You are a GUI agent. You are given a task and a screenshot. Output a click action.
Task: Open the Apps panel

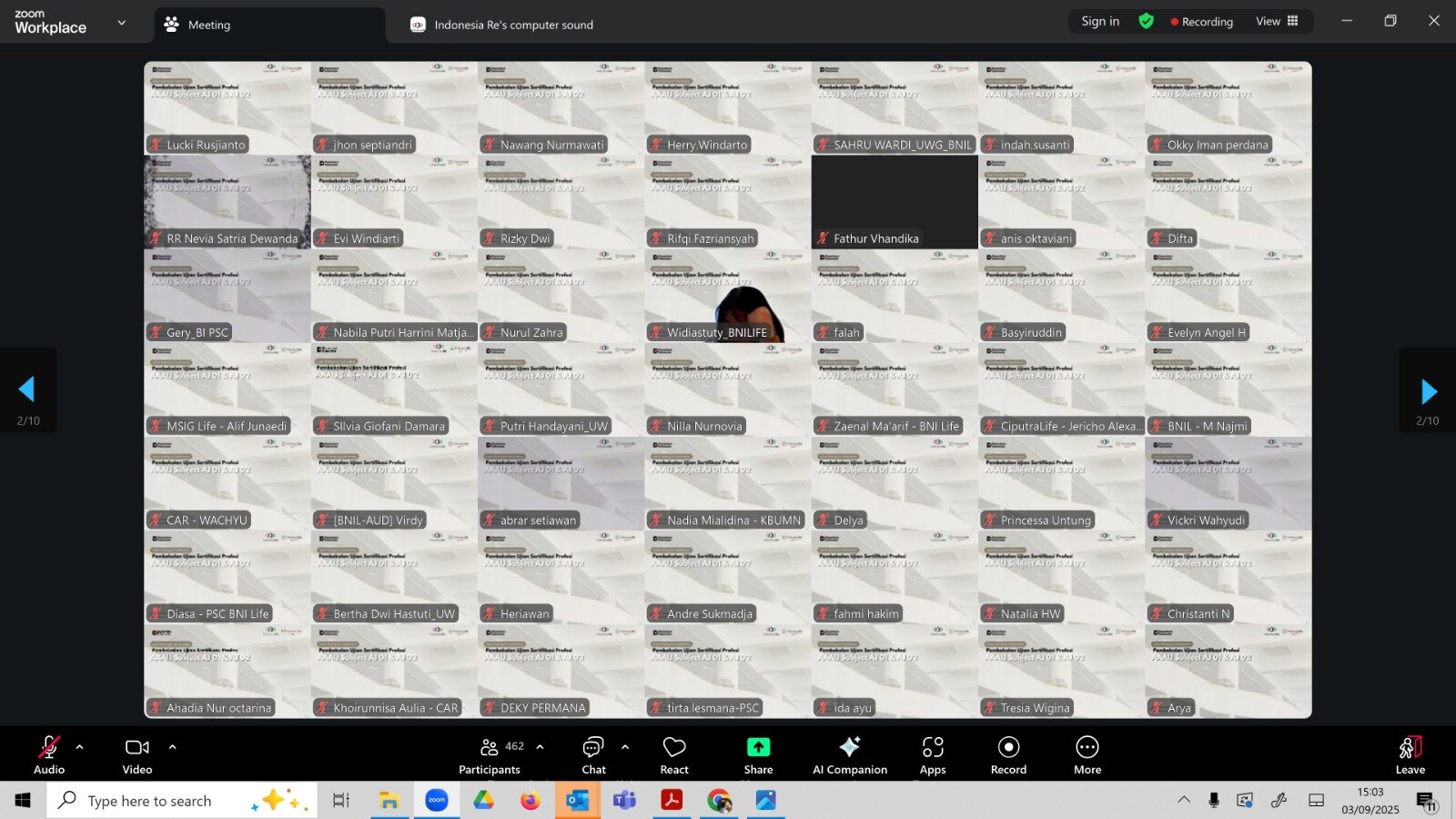click(x=932, y=748)
